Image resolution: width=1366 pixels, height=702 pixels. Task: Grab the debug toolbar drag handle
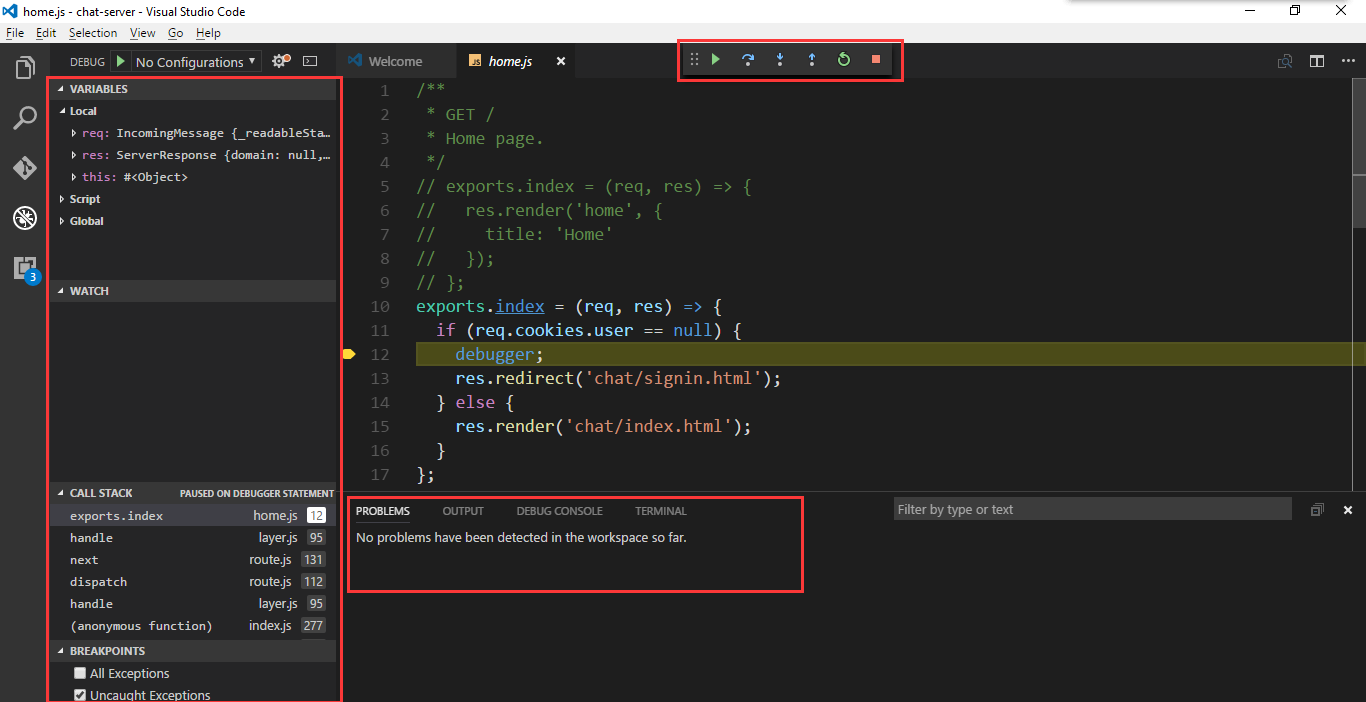tap(694, 60)
